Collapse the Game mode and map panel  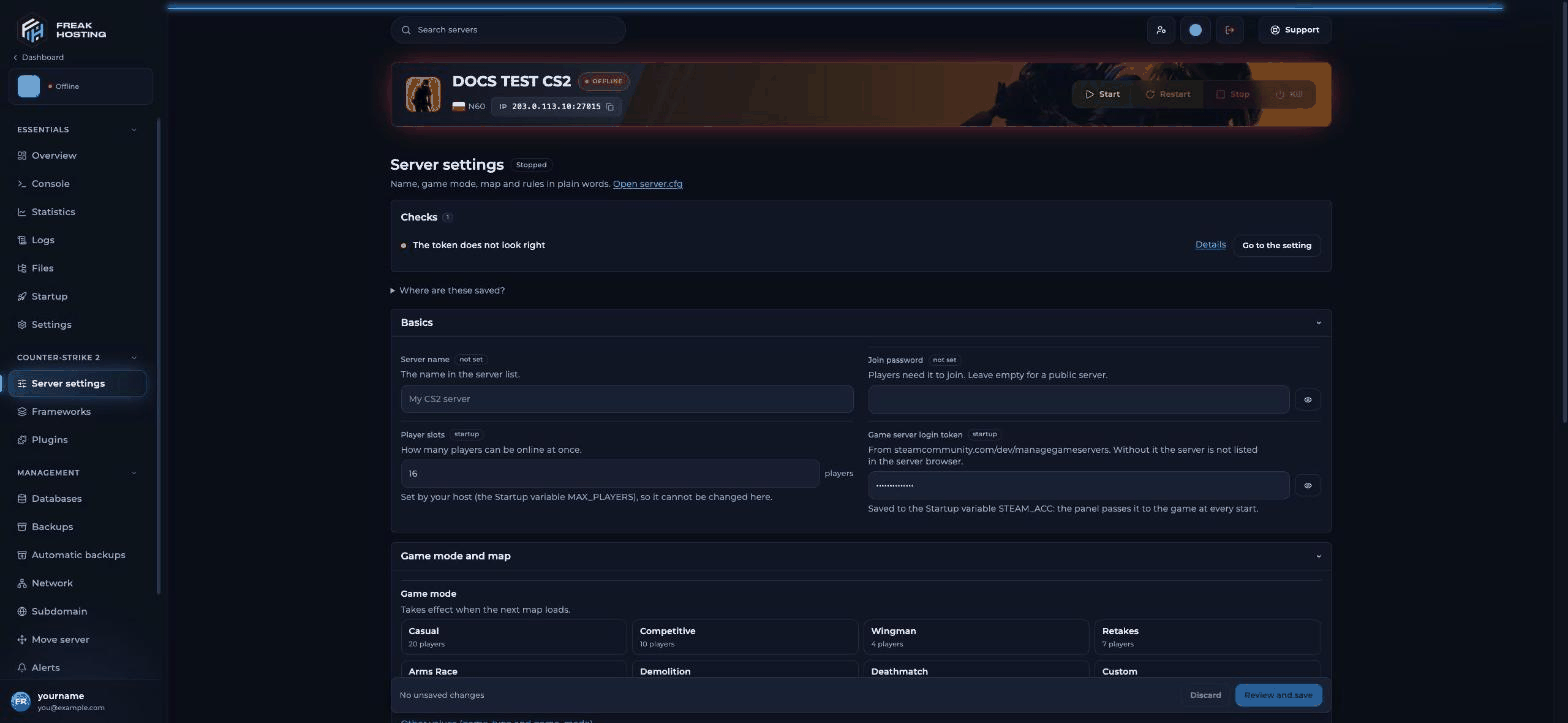tap(1318, 556)
